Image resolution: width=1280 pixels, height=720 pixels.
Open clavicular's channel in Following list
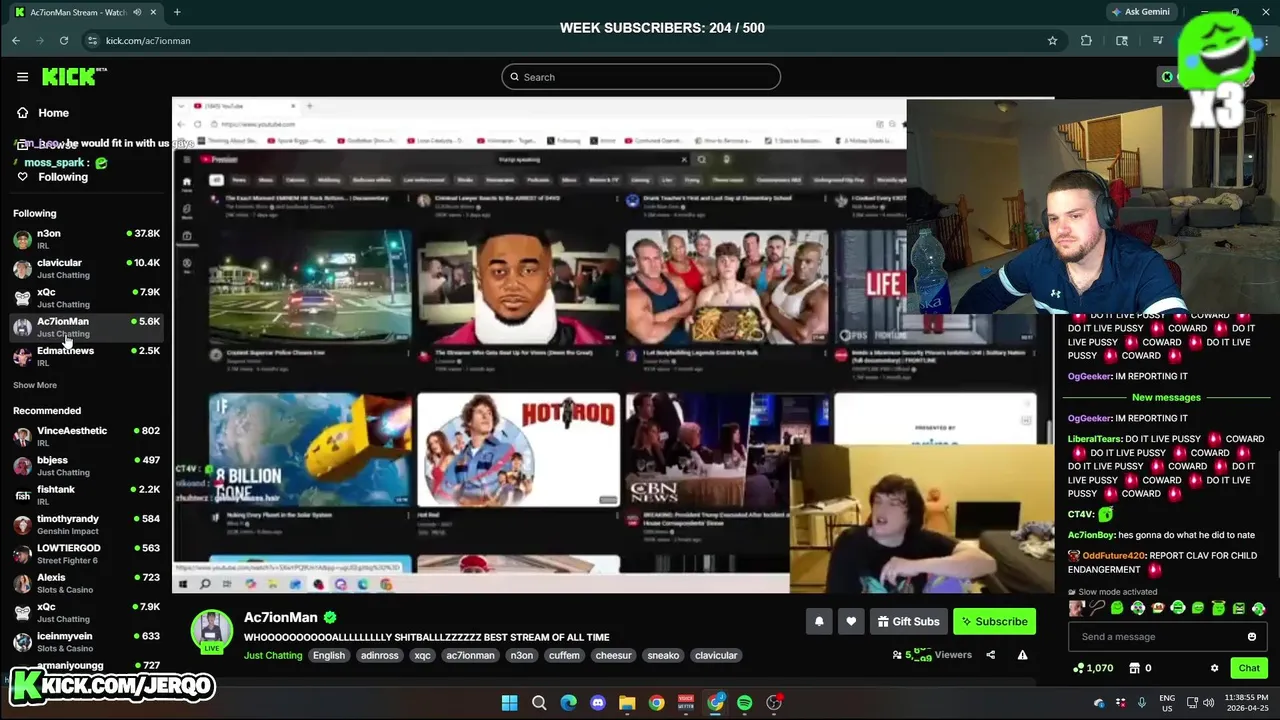pos(86,268)
